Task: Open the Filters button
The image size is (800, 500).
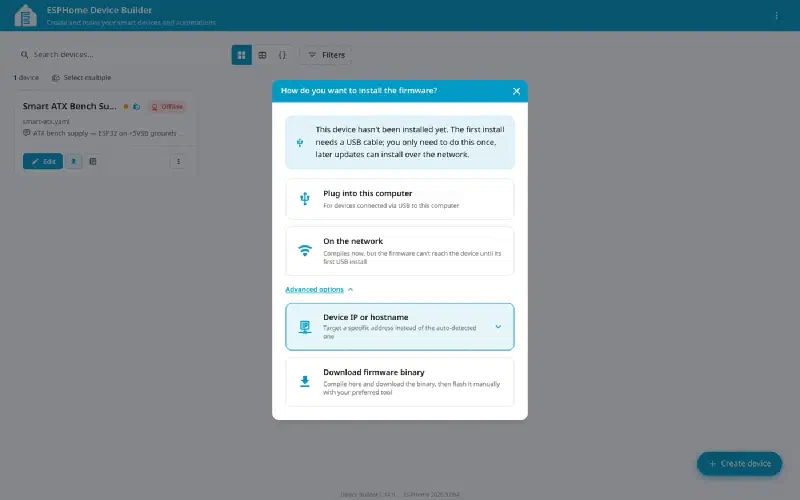Action: point(326,55)
